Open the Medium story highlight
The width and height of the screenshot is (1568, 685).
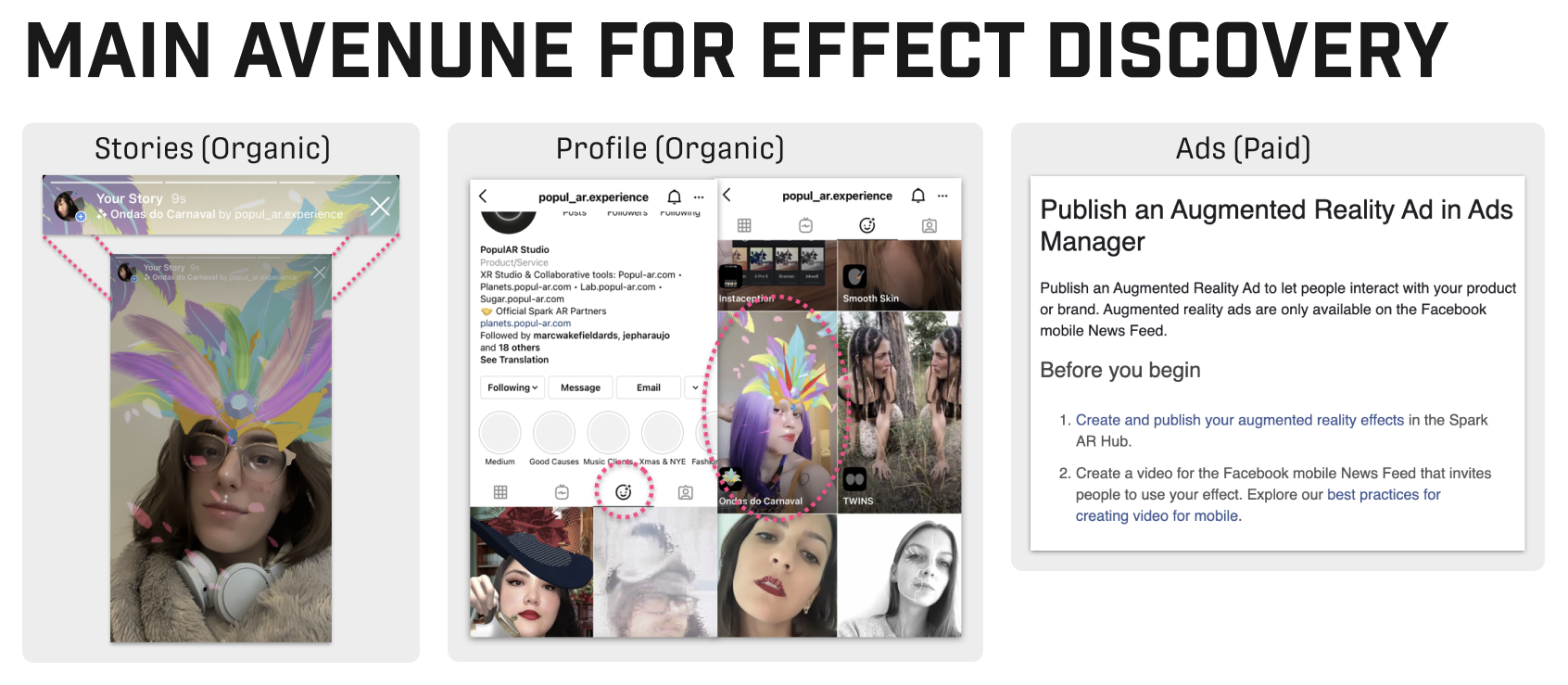499,433
